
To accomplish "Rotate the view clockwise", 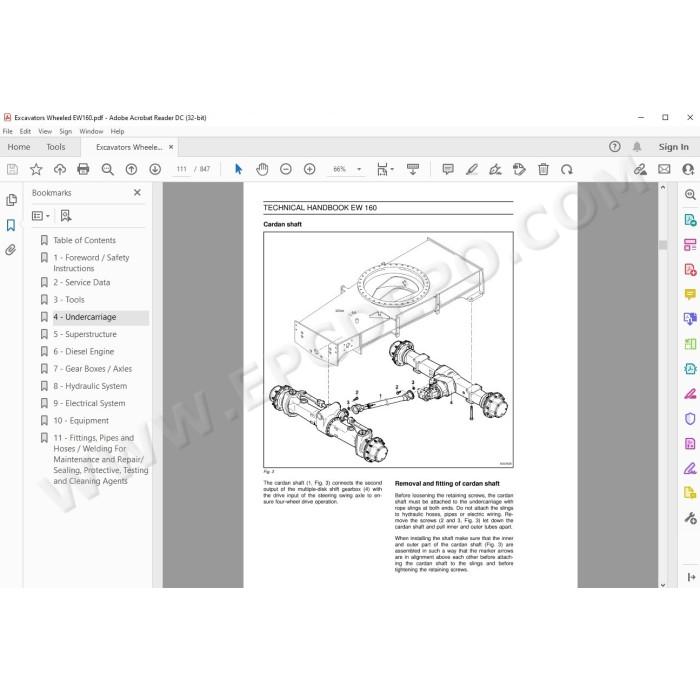I will pyautogui.click(x=567, y=169).
